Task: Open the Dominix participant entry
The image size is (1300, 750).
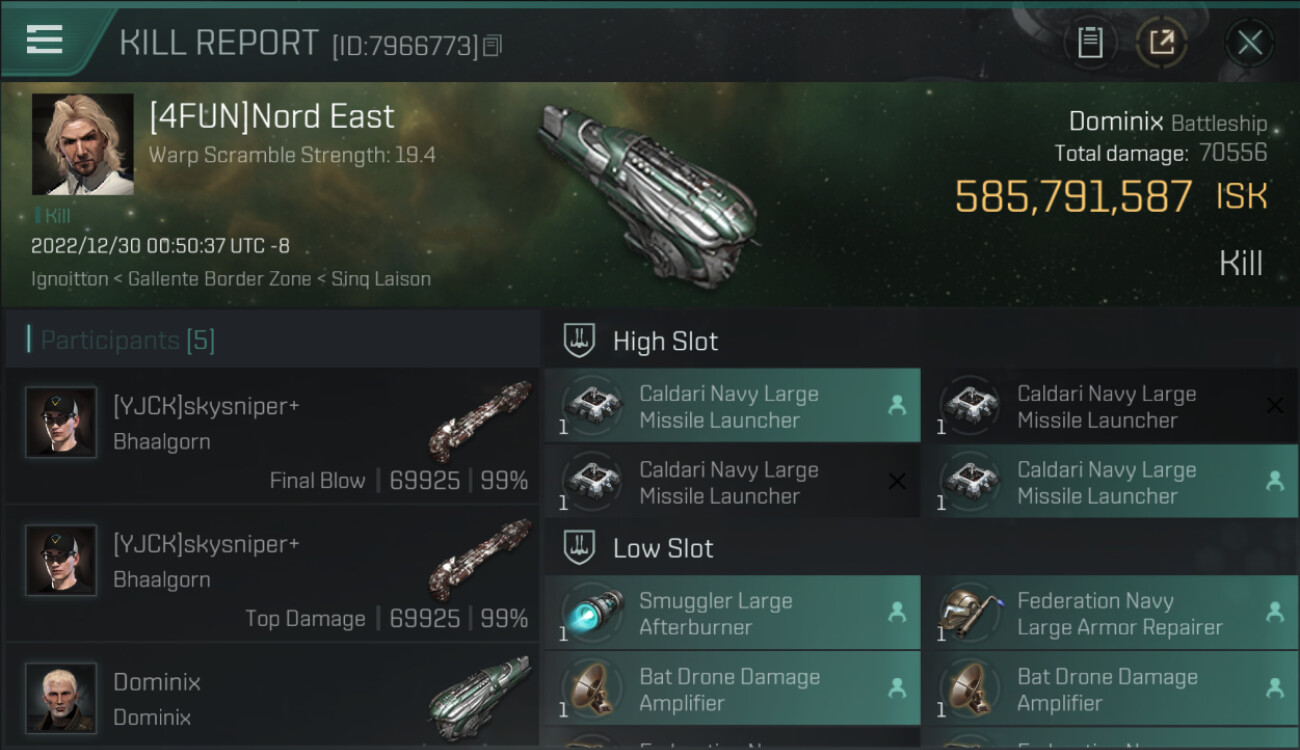Action: [272, 698]
